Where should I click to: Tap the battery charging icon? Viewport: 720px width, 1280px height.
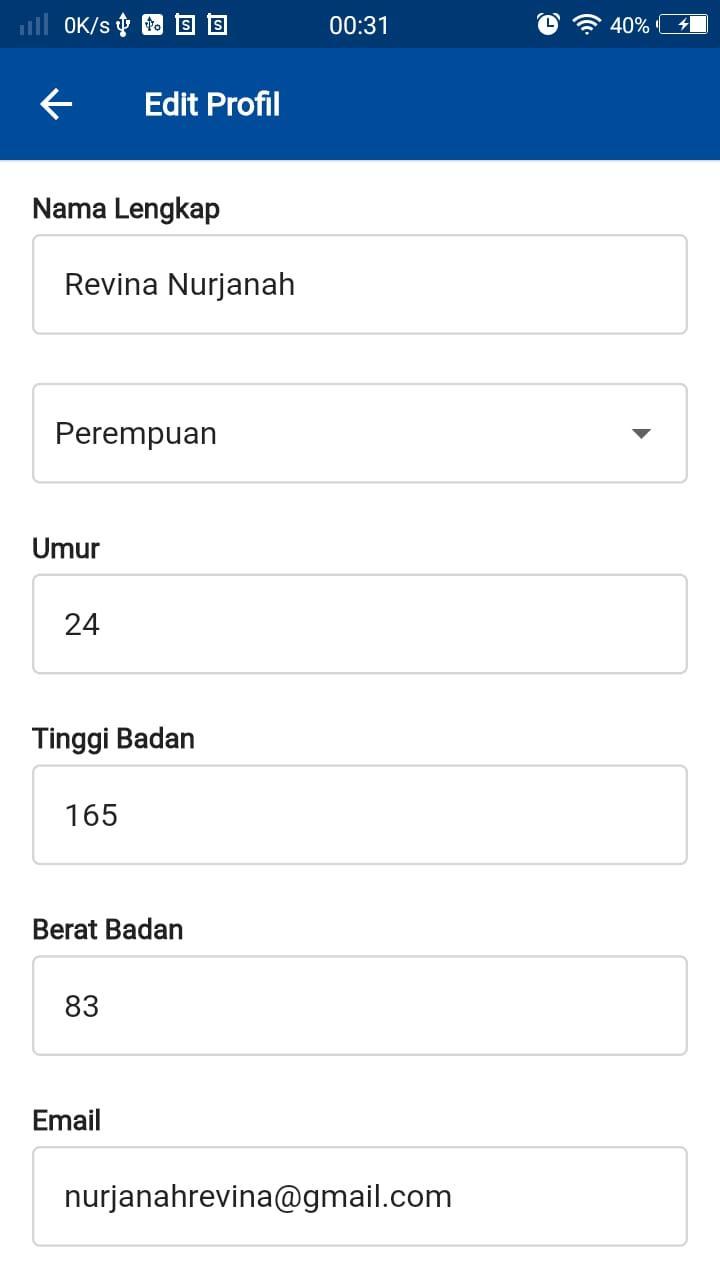tap(683, 25)
